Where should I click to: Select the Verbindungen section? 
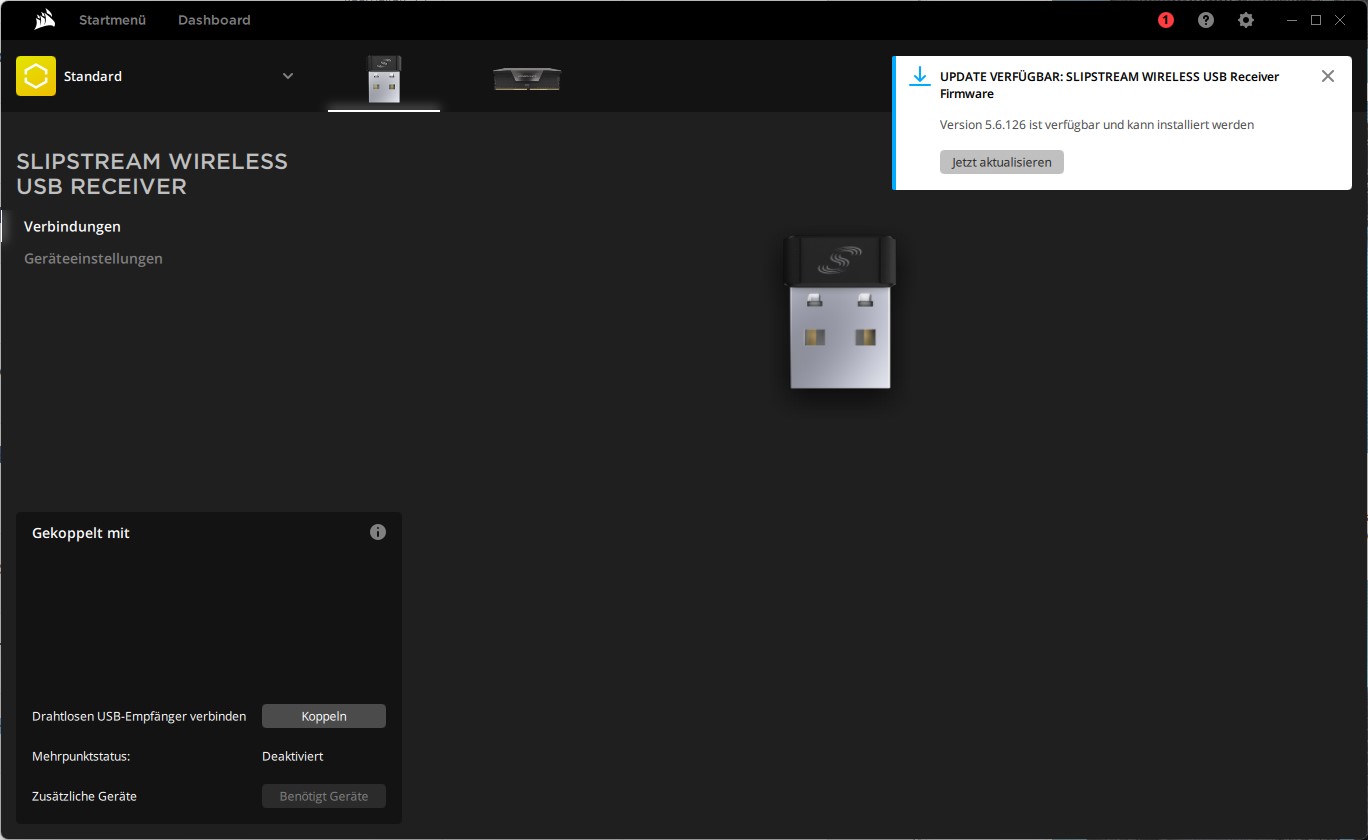click(72, 226)
